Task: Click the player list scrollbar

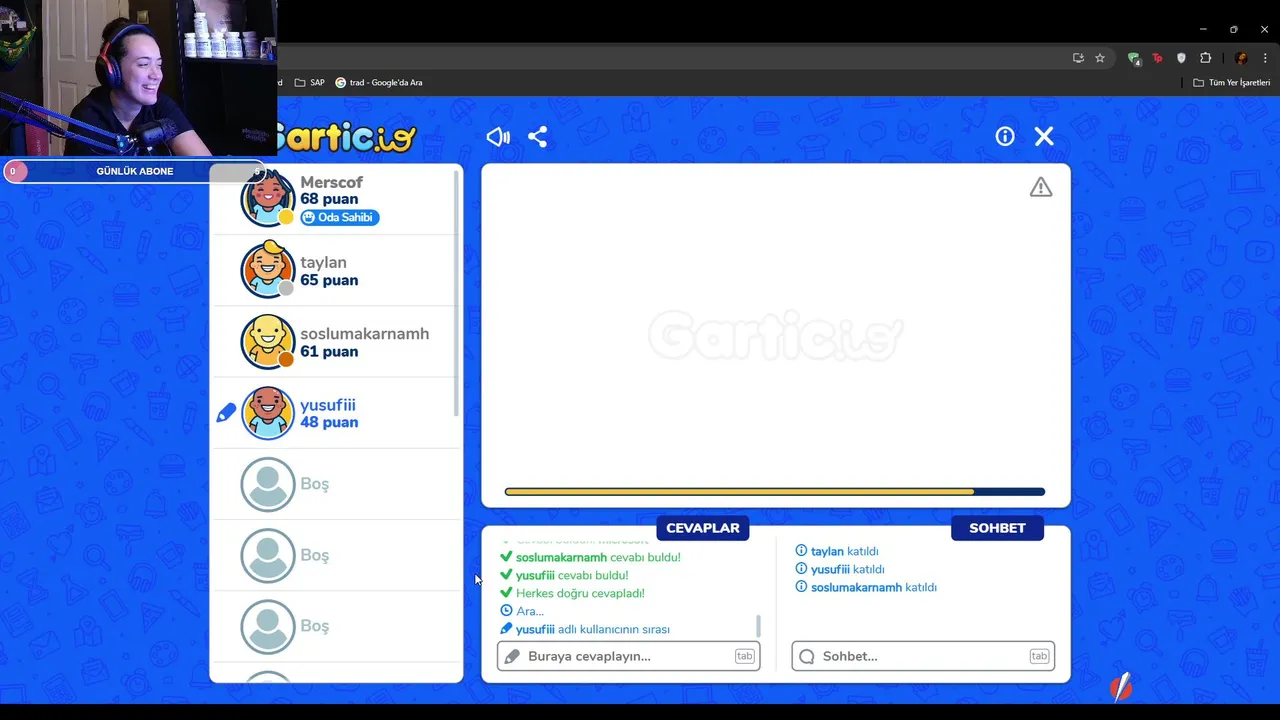Action: [x=457, y=293]
